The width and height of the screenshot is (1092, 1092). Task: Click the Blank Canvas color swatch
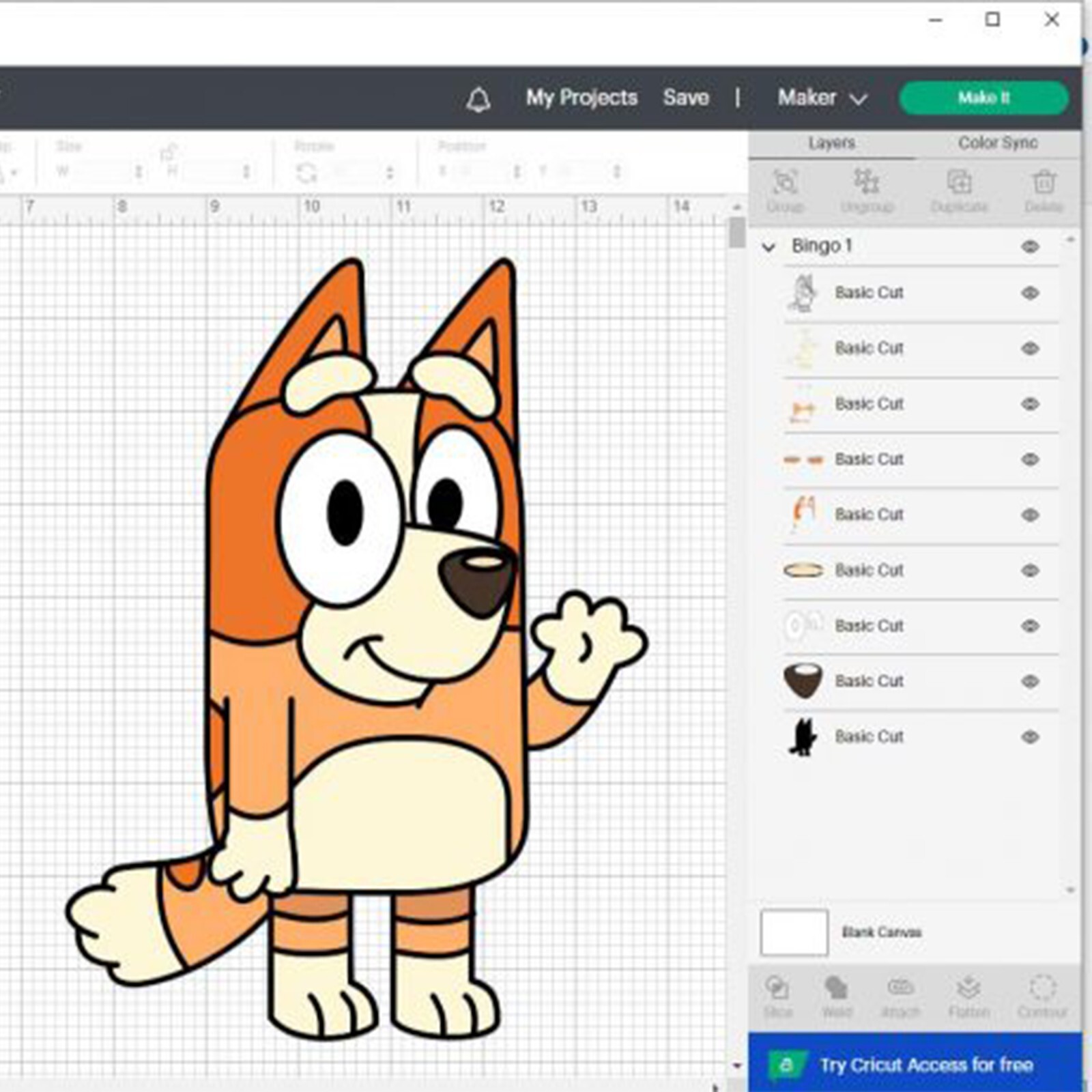[x=794, y=932]
